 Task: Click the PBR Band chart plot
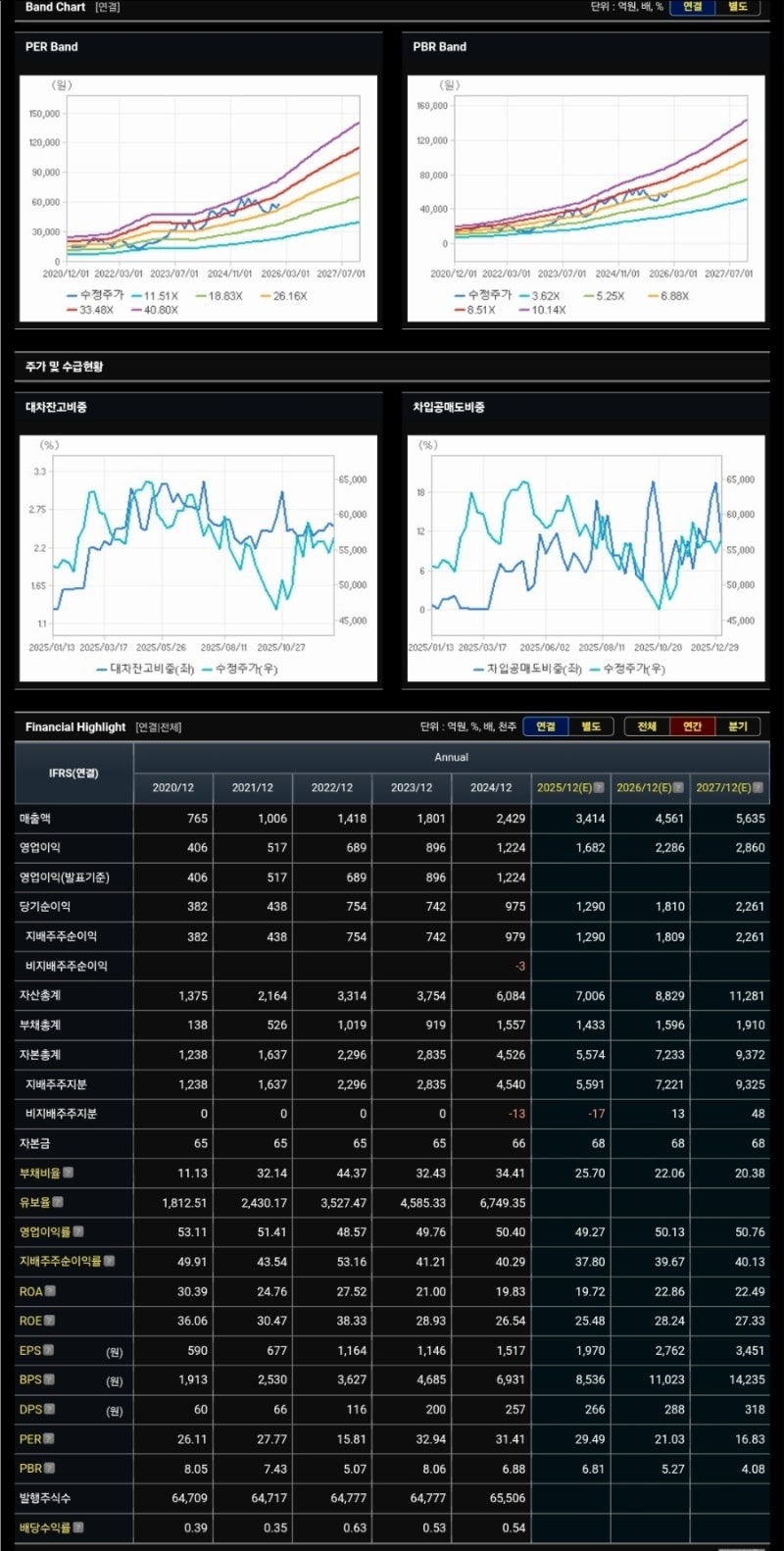click(601, 176)
